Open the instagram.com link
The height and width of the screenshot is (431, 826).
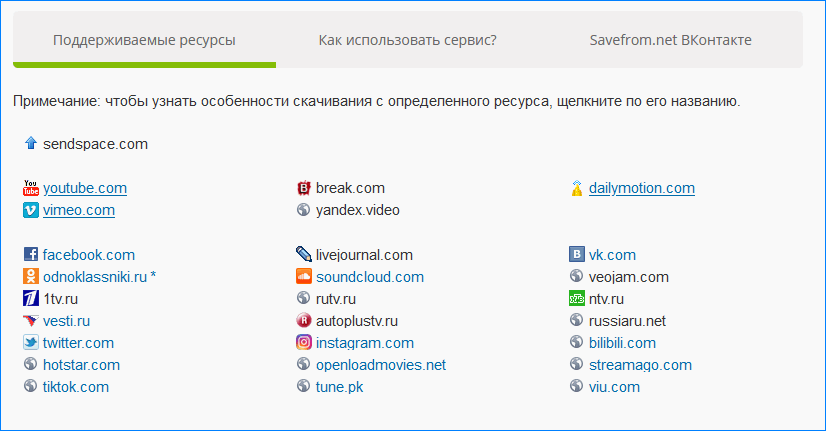pos(365,343)
